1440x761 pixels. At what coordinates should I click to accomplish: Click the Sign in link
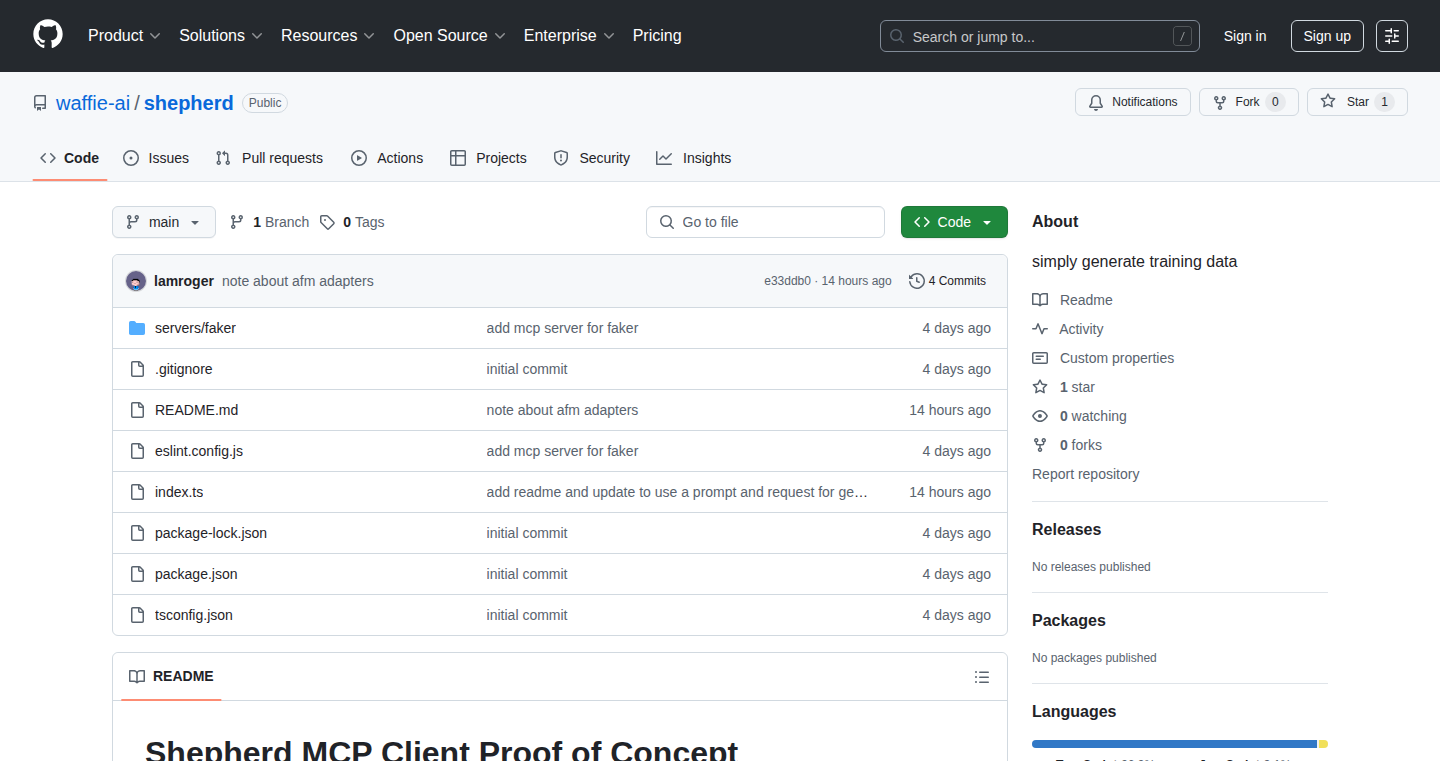(1245, 36)
